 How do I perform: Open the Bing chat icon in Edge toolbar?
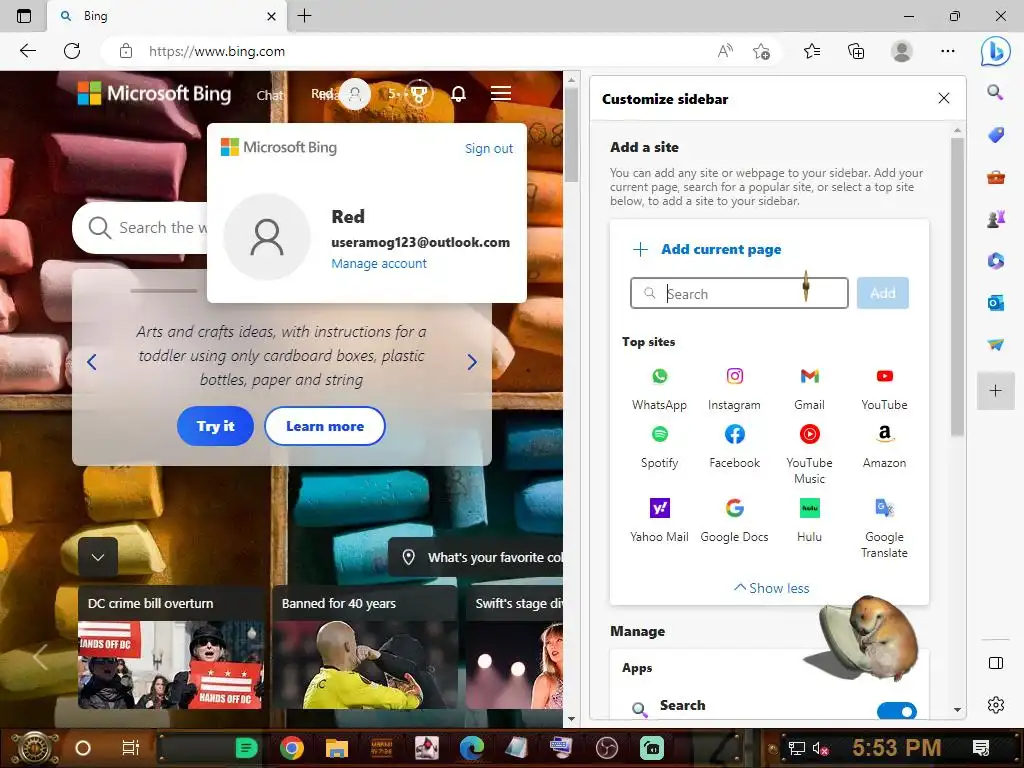995,52
